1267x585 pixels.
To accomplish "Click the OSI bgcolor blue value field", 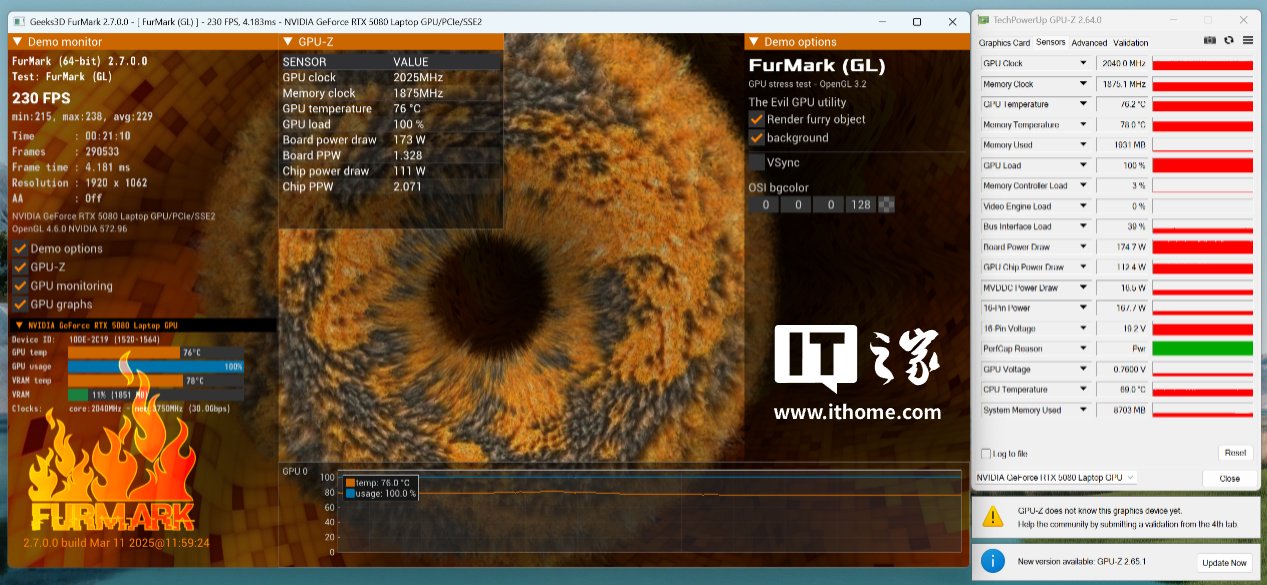I will pyautogui.click(x=829, y=205).
